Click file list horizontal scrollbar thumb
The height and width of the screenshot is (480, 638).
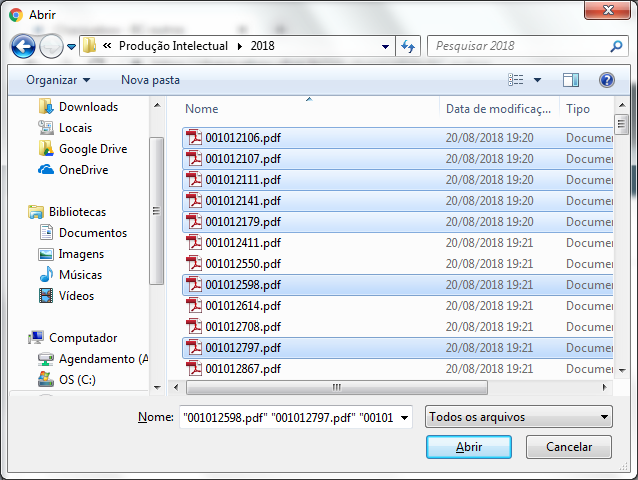coord(337,387)
